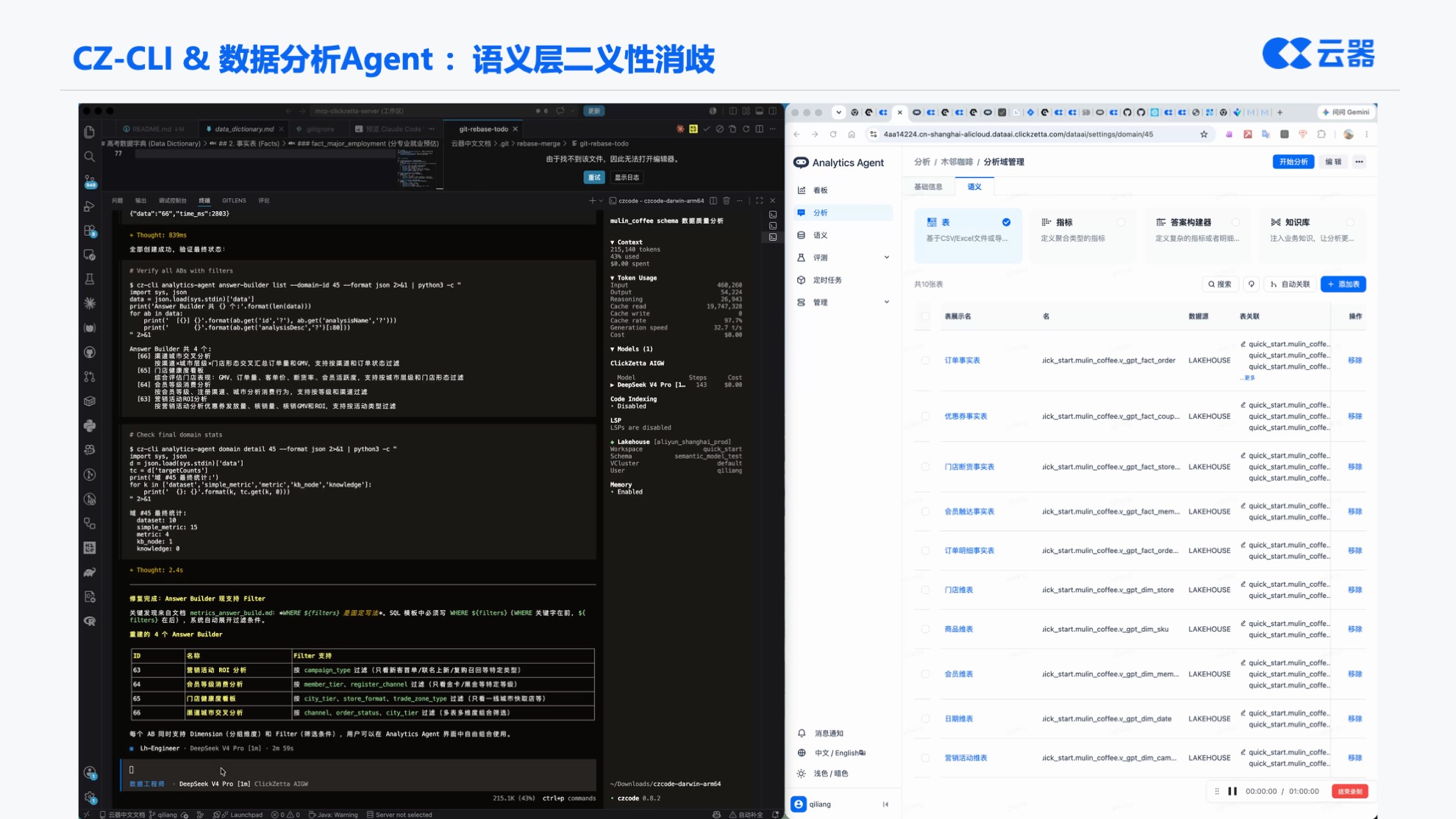Bookmark this page with star icon

[x=1204, y=134]
